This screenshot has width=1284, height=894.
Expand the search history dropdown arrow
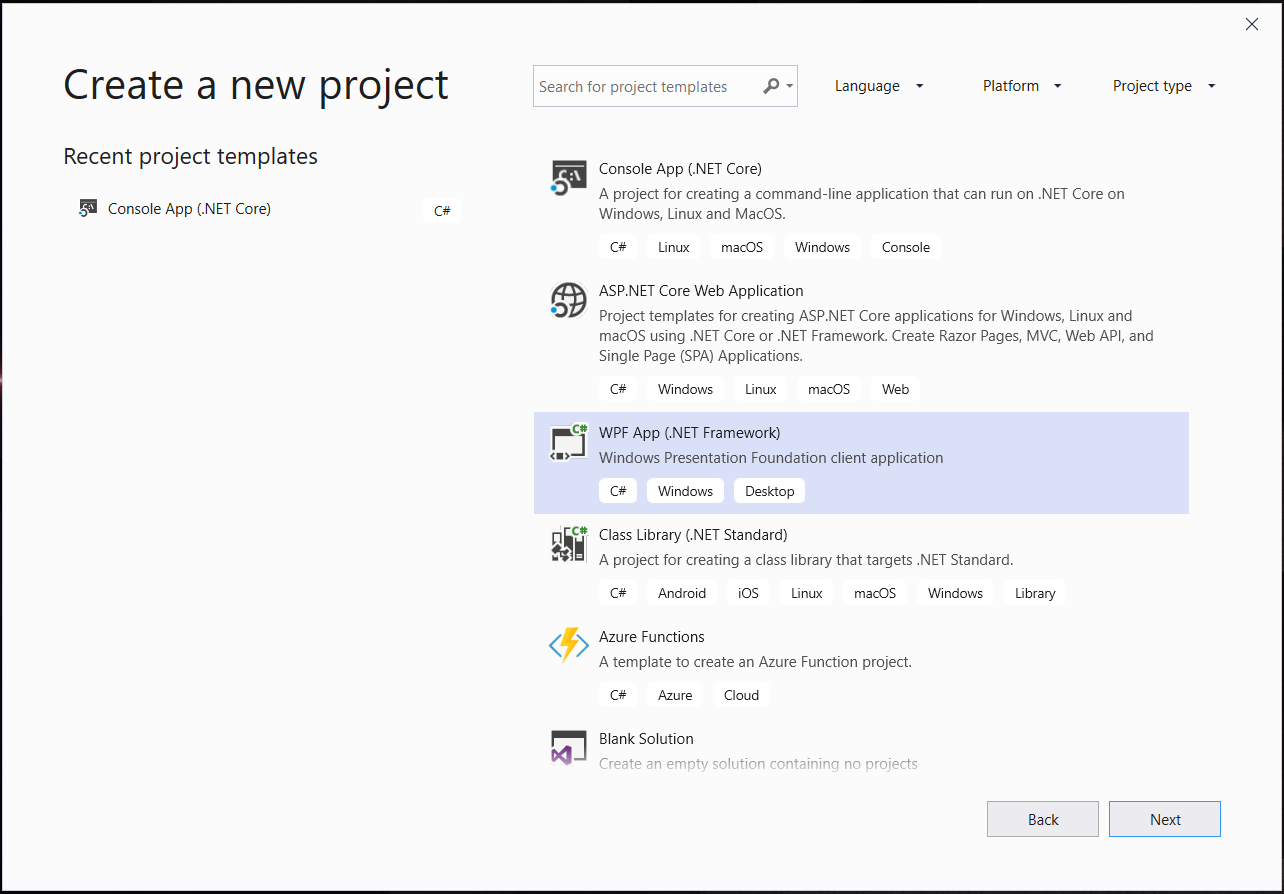(790, 86)
